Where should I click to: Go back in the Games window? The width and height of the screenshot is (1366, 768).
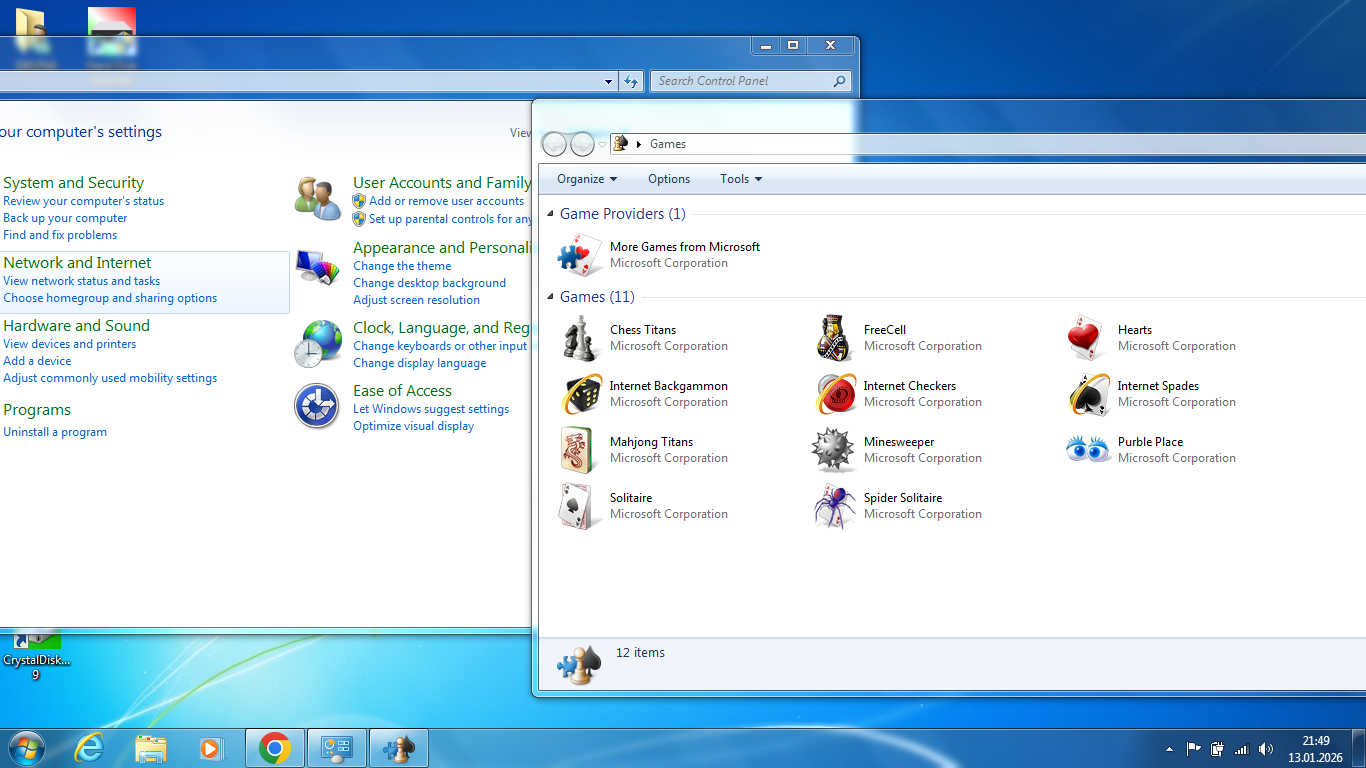click(554, 144)
